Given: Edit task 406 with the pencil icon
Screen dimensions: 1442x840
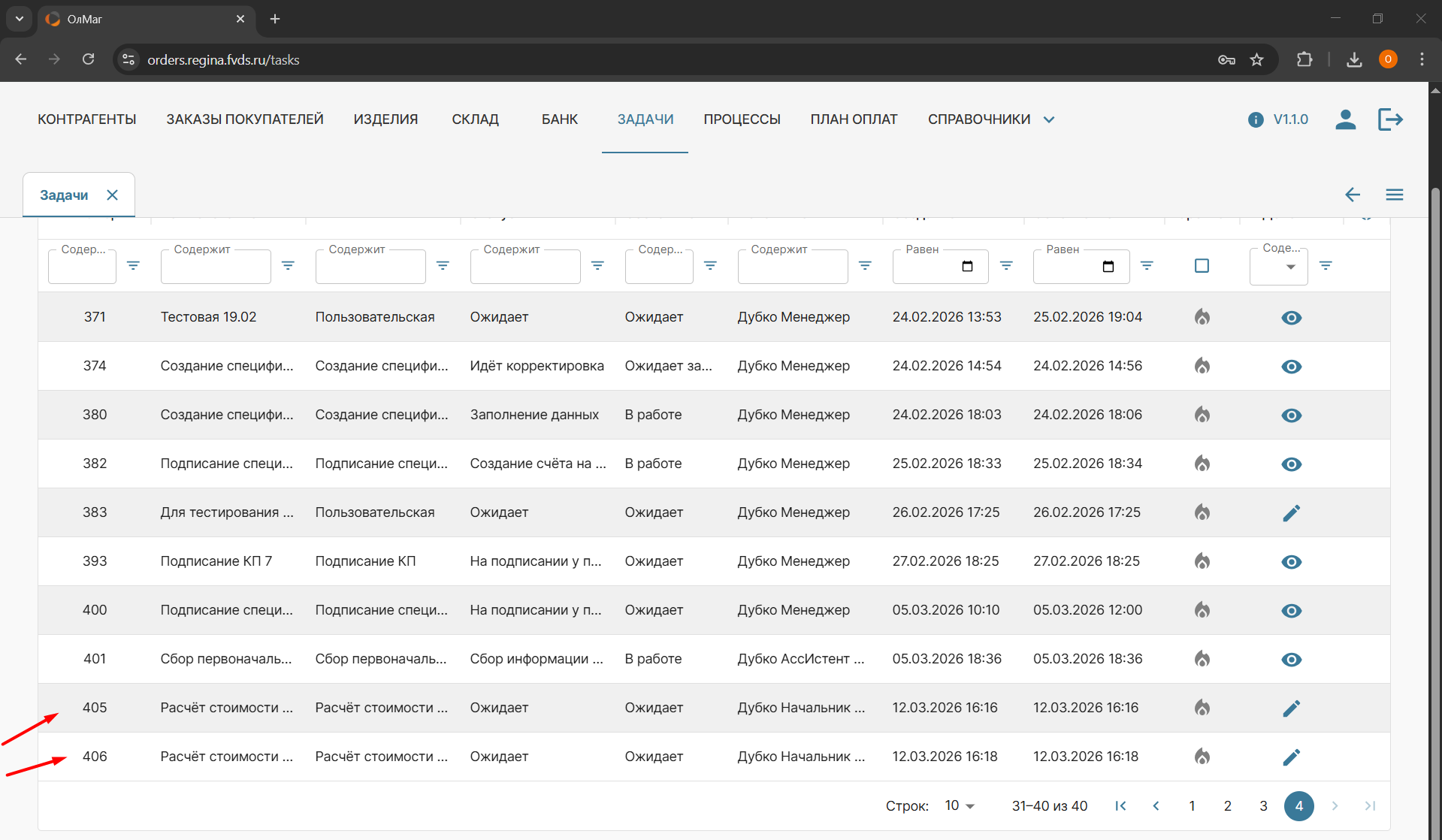Looking at the screenshot, I should coord(1291,757).
